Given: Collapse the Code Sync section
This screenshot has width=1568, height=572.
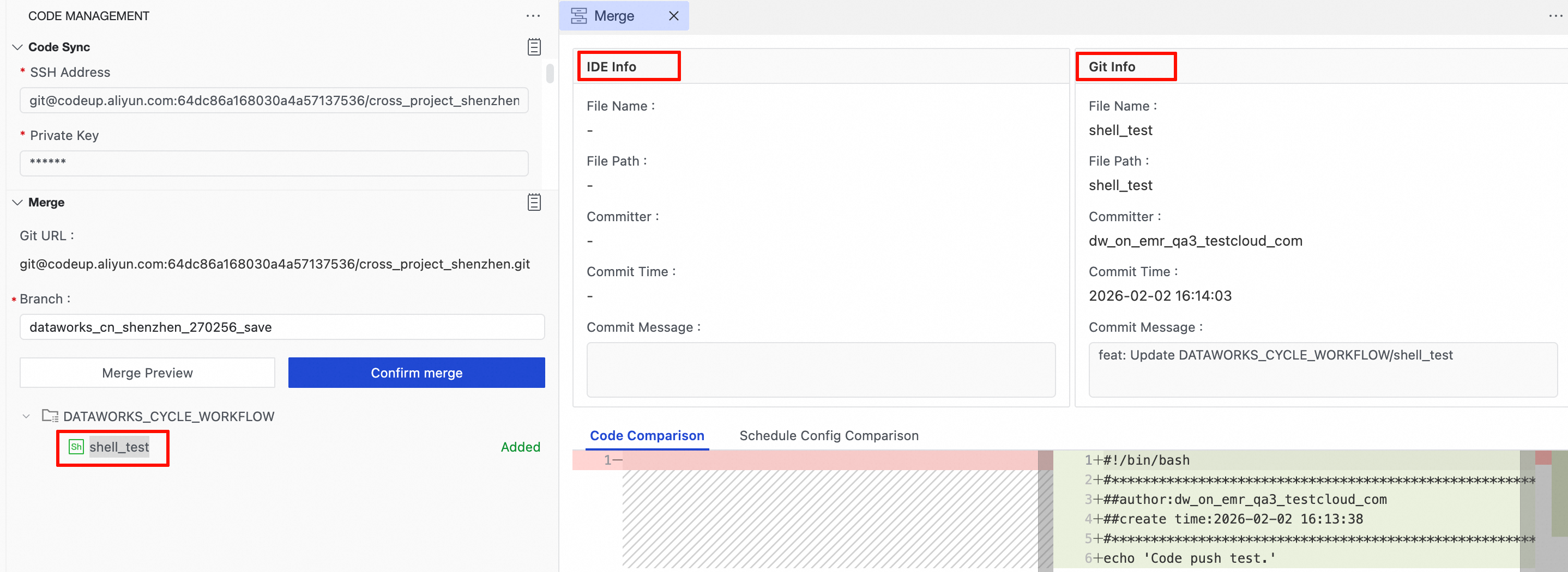Looking at the screenshot, I should pyautogui.click(x=17, y=47).
